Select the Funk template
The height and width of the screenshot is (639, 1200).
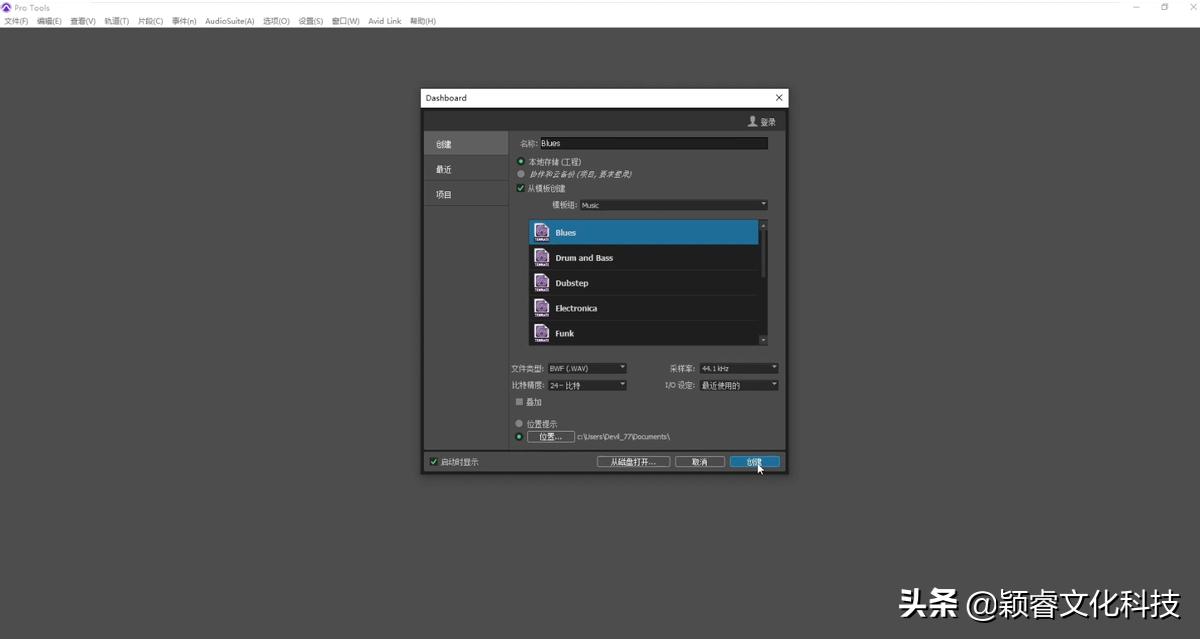coord(644,333)
